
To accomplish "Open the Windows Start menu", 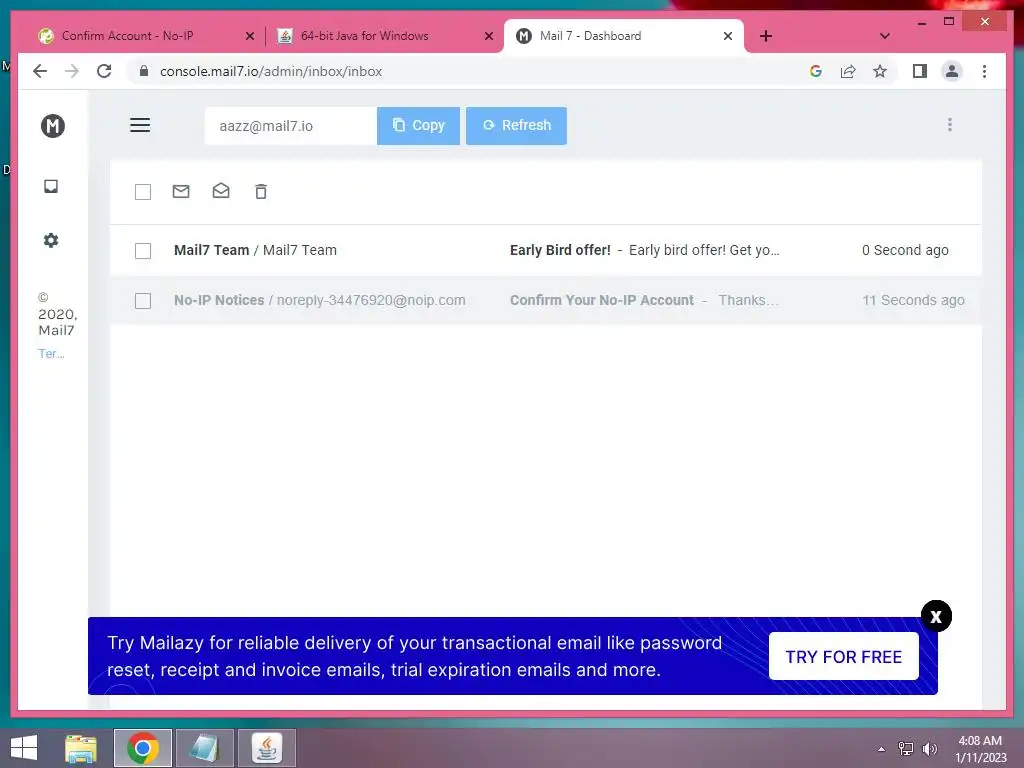I will click(x=24, y=748).
